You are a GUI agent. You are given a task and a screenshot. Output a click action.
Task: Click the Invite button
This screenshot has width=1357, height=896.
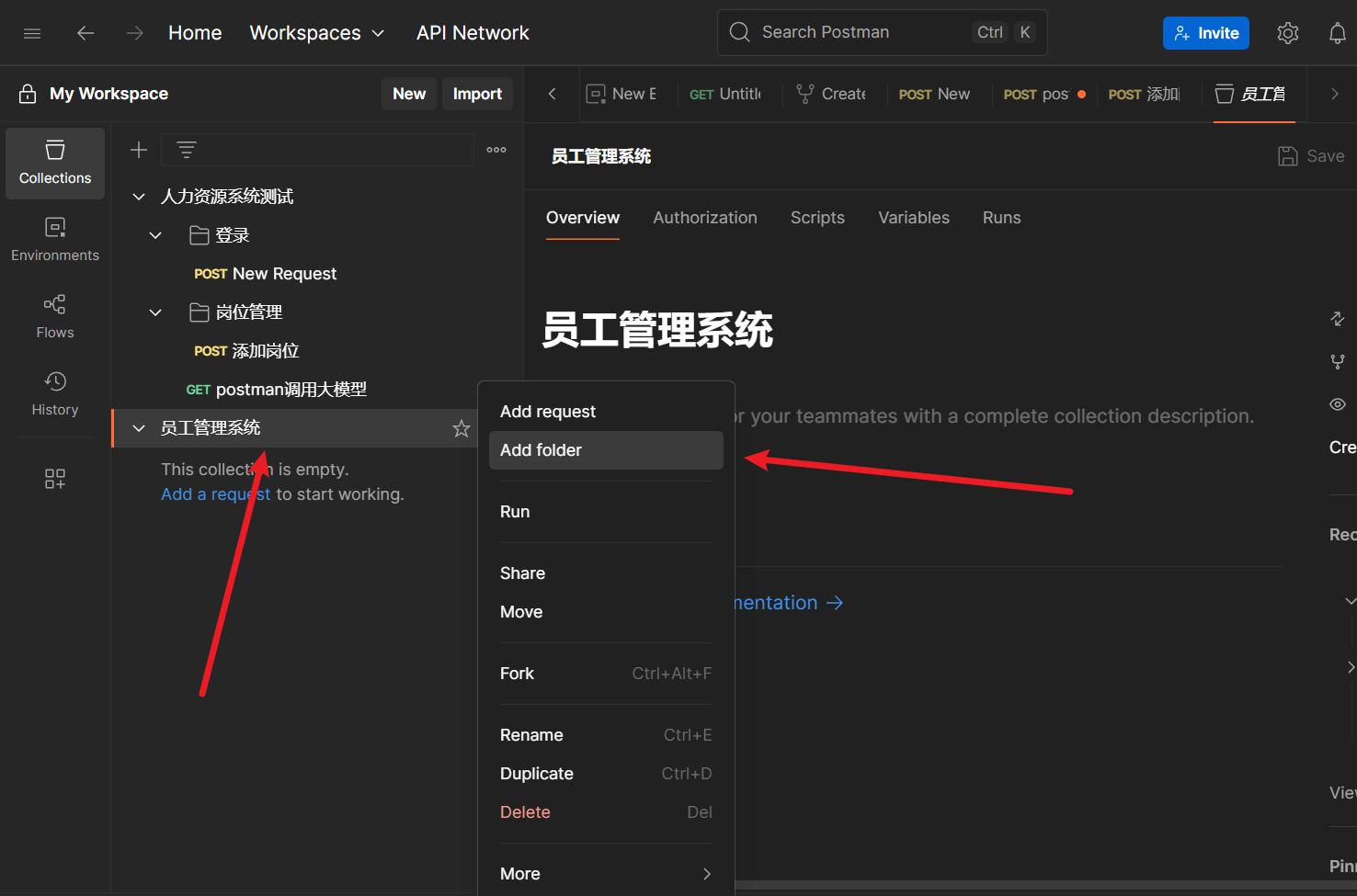[x=1205, y=33]
